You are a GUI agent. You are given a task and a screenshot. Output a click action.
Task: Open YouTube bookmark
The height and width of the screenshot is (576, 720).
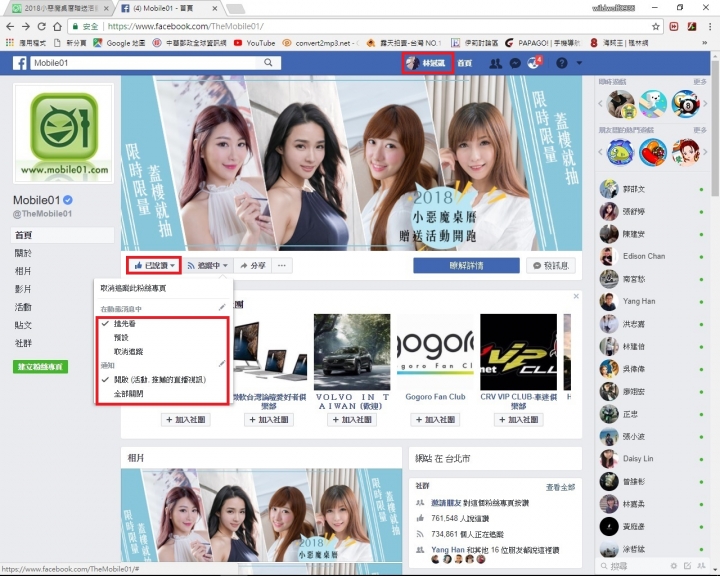point(254,43)
